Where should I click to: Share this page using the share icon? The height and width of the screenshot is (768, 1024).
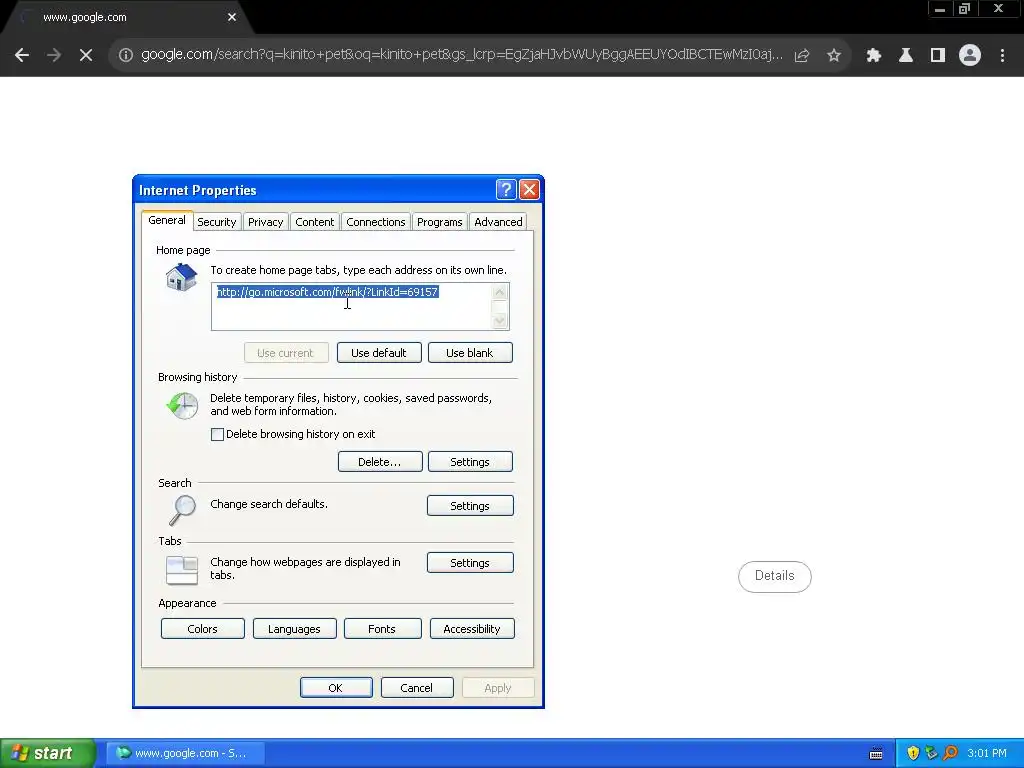(802, 56)
